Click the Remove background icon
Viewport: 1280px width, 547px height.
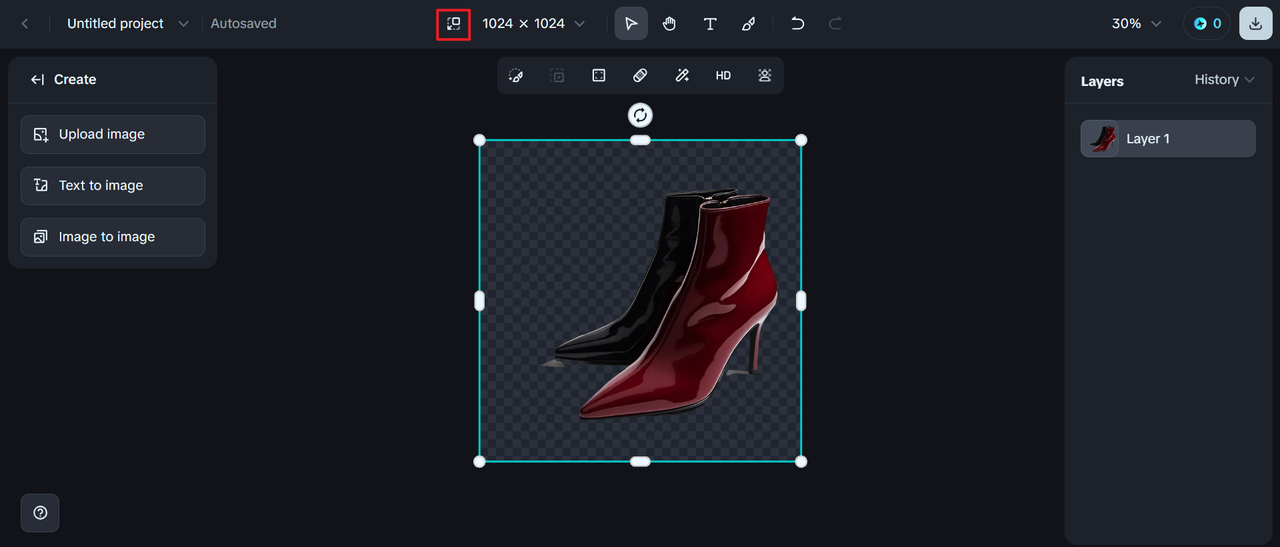[x=765, y=76]
